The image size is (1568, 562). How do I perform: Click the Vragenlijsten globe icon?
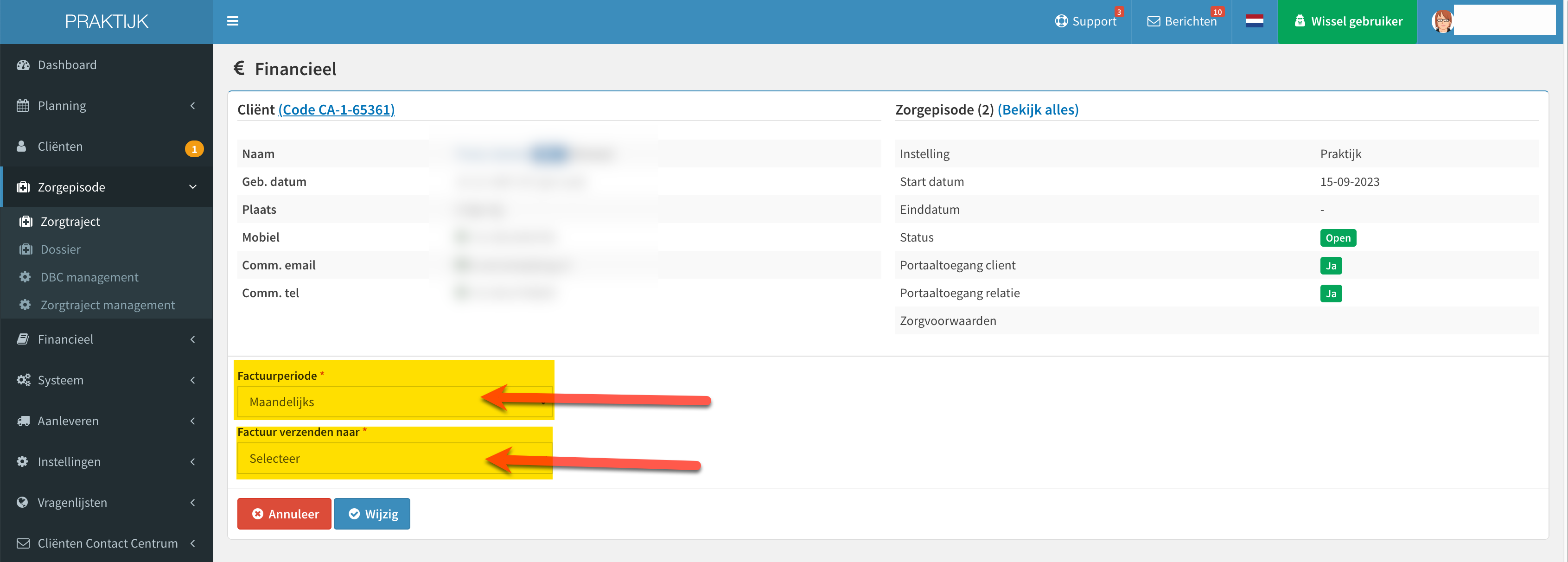click(23, 502)
